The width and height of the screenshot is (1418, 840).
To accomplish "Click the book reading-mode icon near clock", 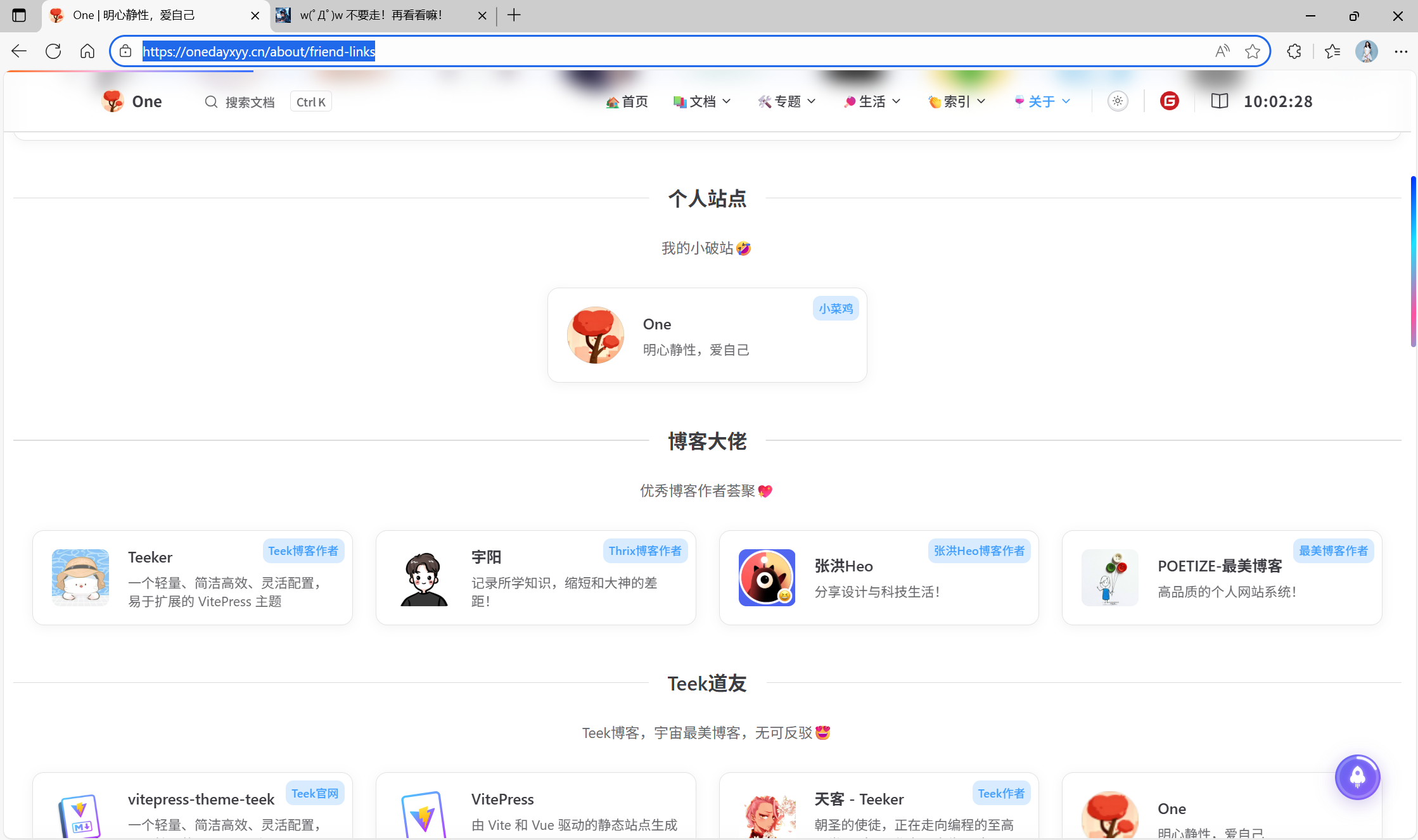I will tap(1219, 101).
